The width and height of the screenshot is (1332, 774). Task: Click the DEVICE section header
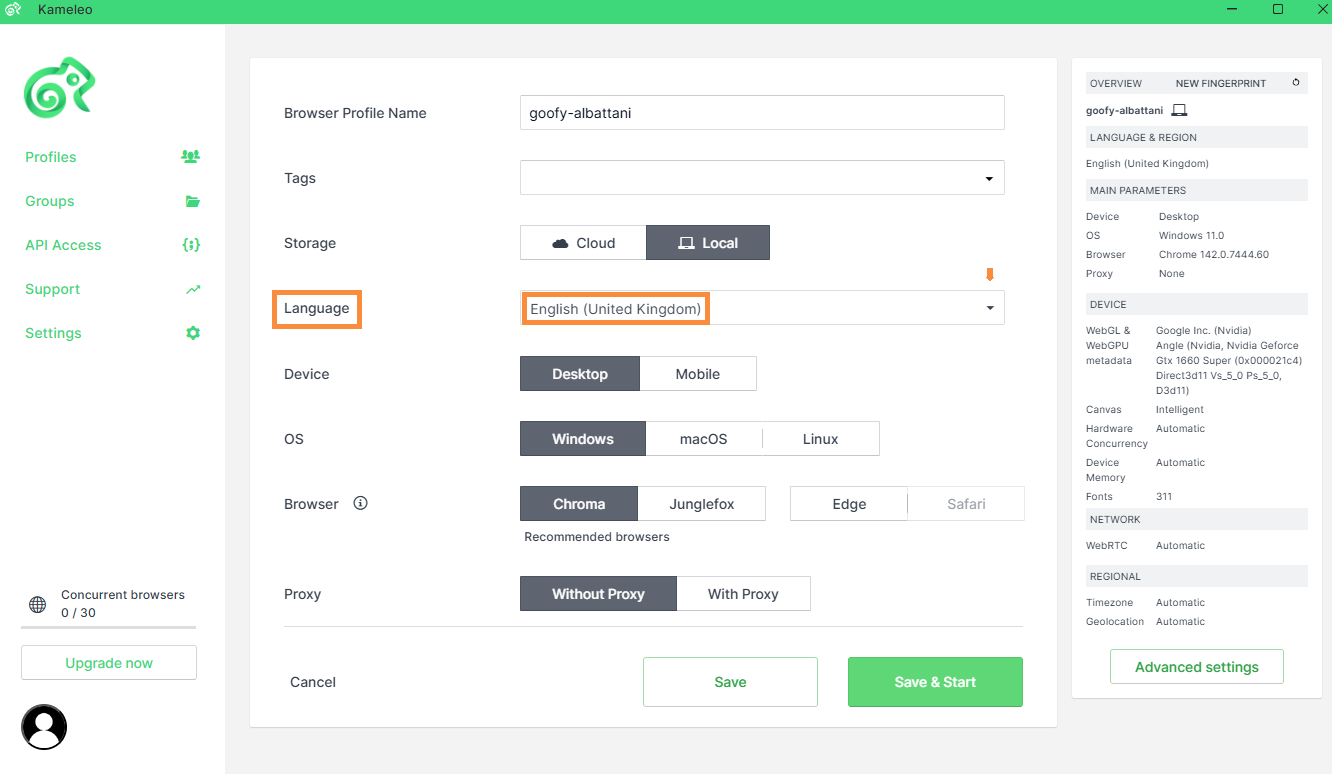1197,304
